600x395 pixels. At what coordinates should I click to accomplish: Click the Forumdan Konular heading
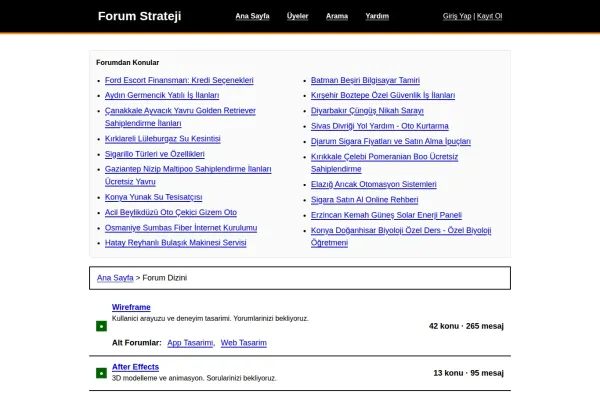pyautogui.click(x=127, y=62)
